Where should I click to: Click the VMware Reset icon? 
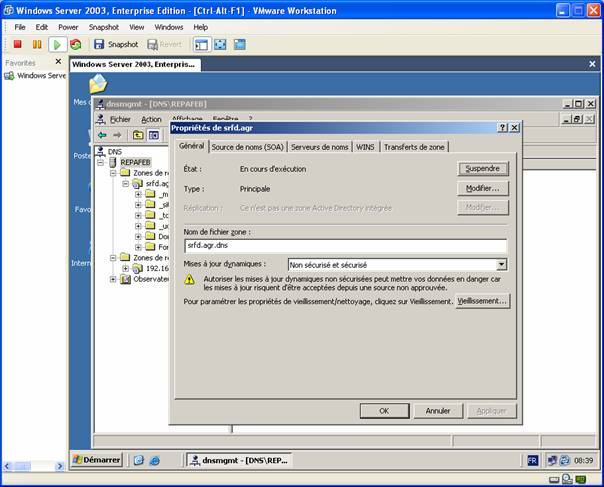click(76, 44)
